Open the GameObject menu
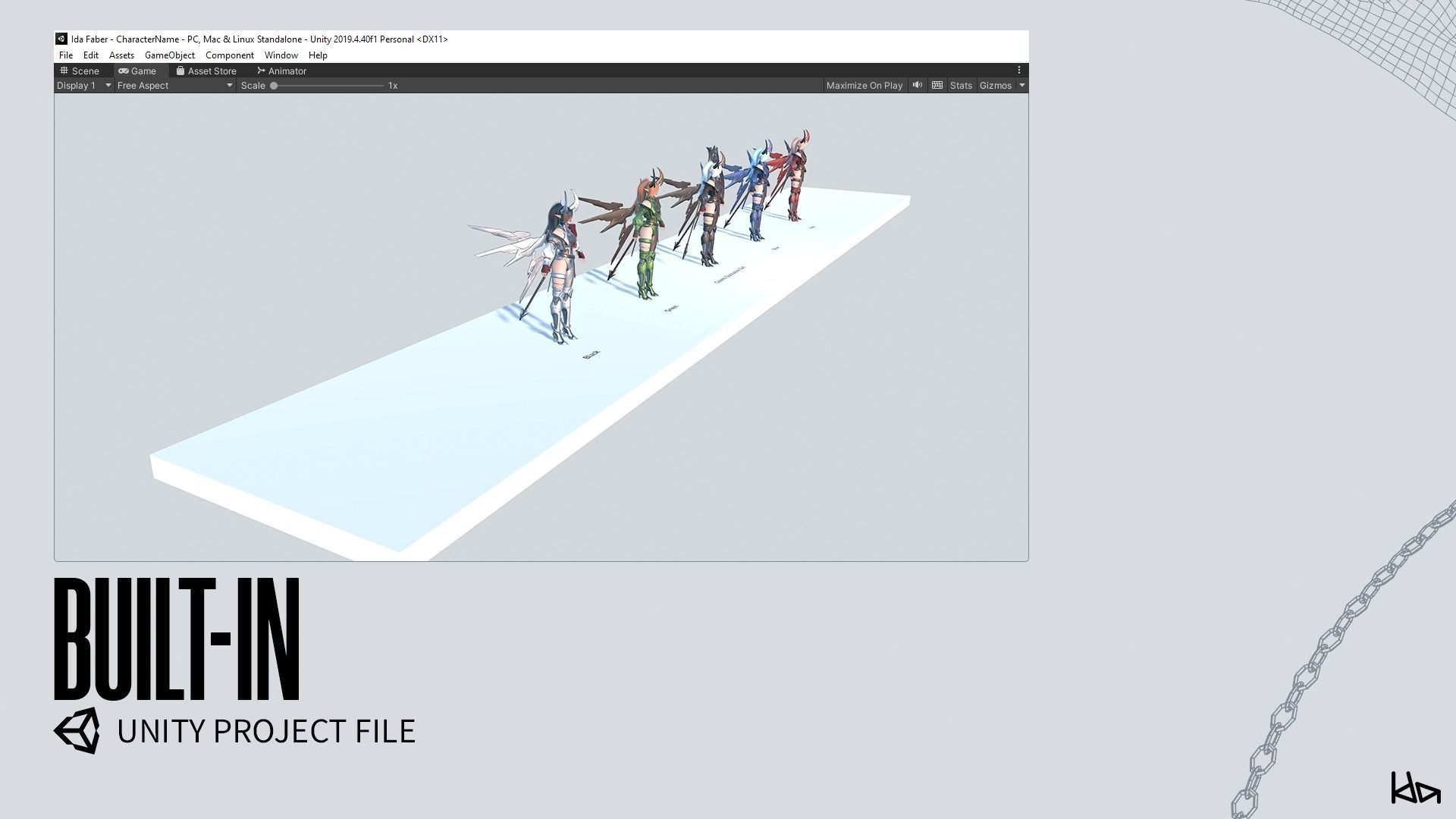Image resolution: width=1456 pixels, height=819 pixels. pos(169,55)
